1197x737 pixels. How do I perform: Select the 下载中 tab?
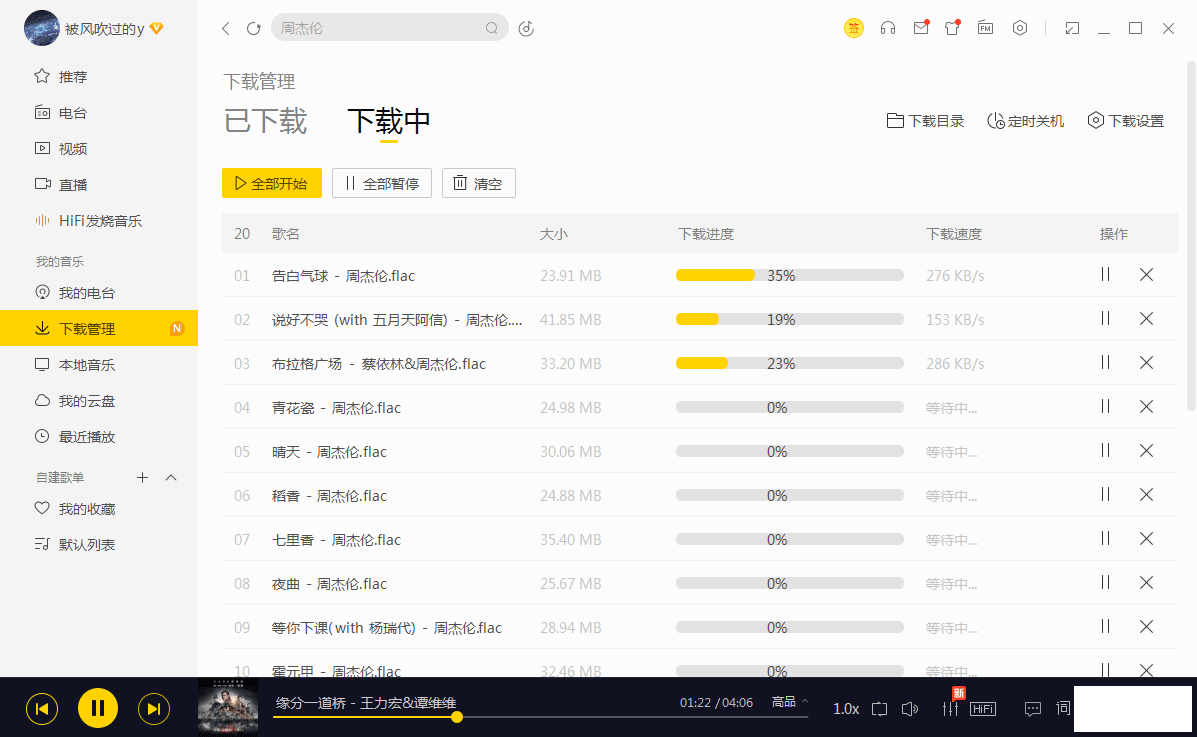click(x=389, y=121)
